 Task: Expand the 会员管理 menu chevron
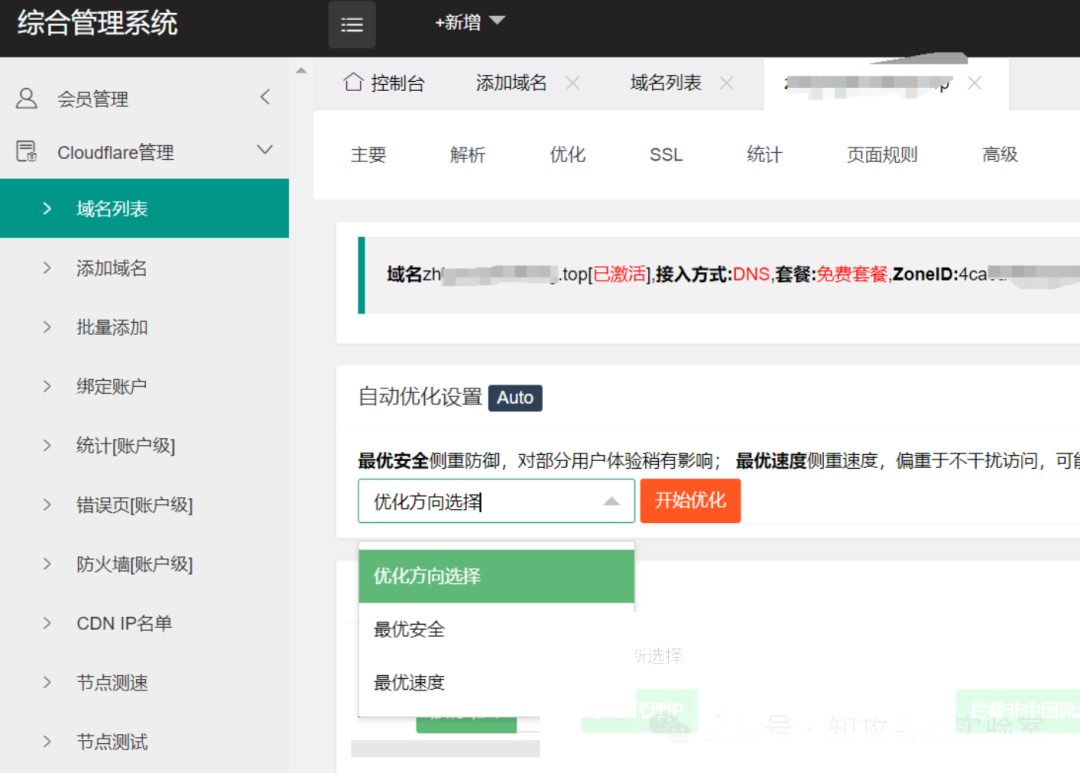coord(265,97)
